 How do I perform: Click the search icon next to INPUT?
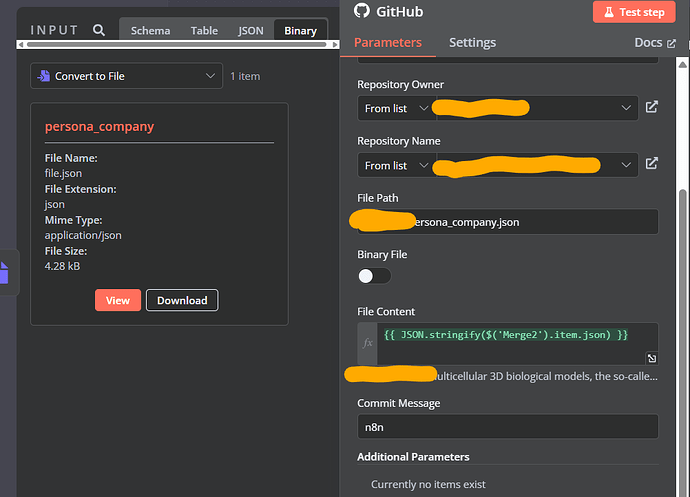(99, 30)
